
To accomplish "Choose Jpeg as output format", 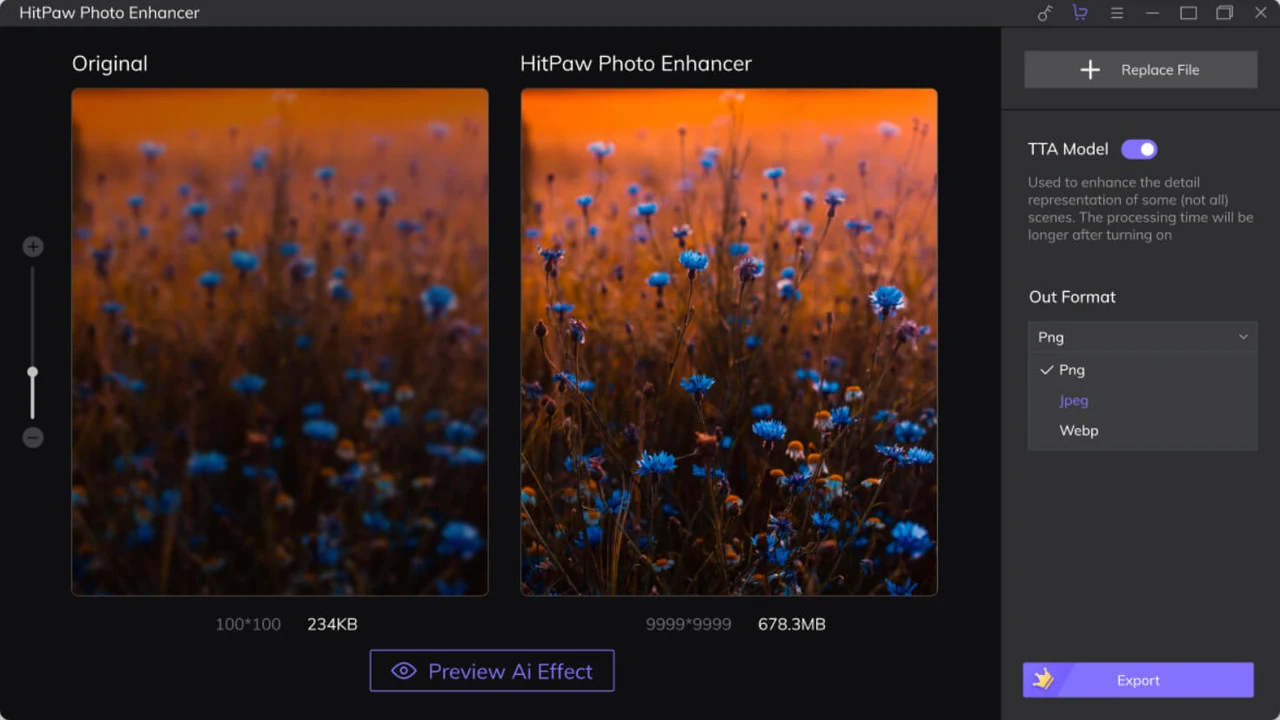I will (x=1142, y=400).
